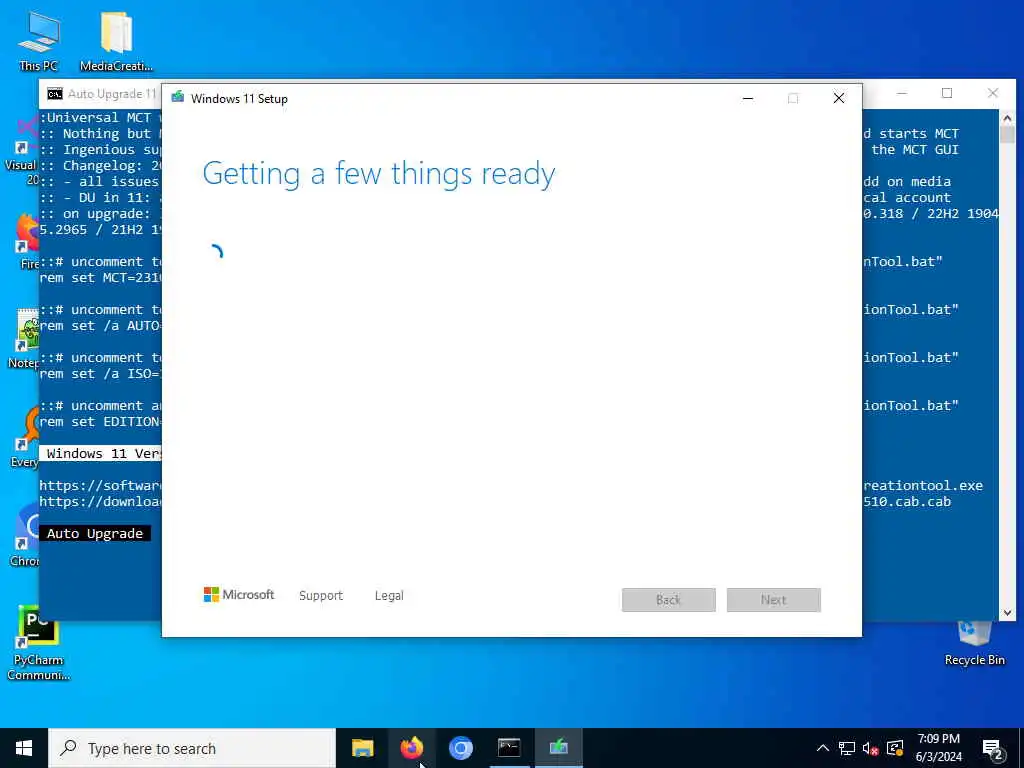Open Firefox from the taskbar
Viewport: 1024px width, 768px height.
point(411,748)
